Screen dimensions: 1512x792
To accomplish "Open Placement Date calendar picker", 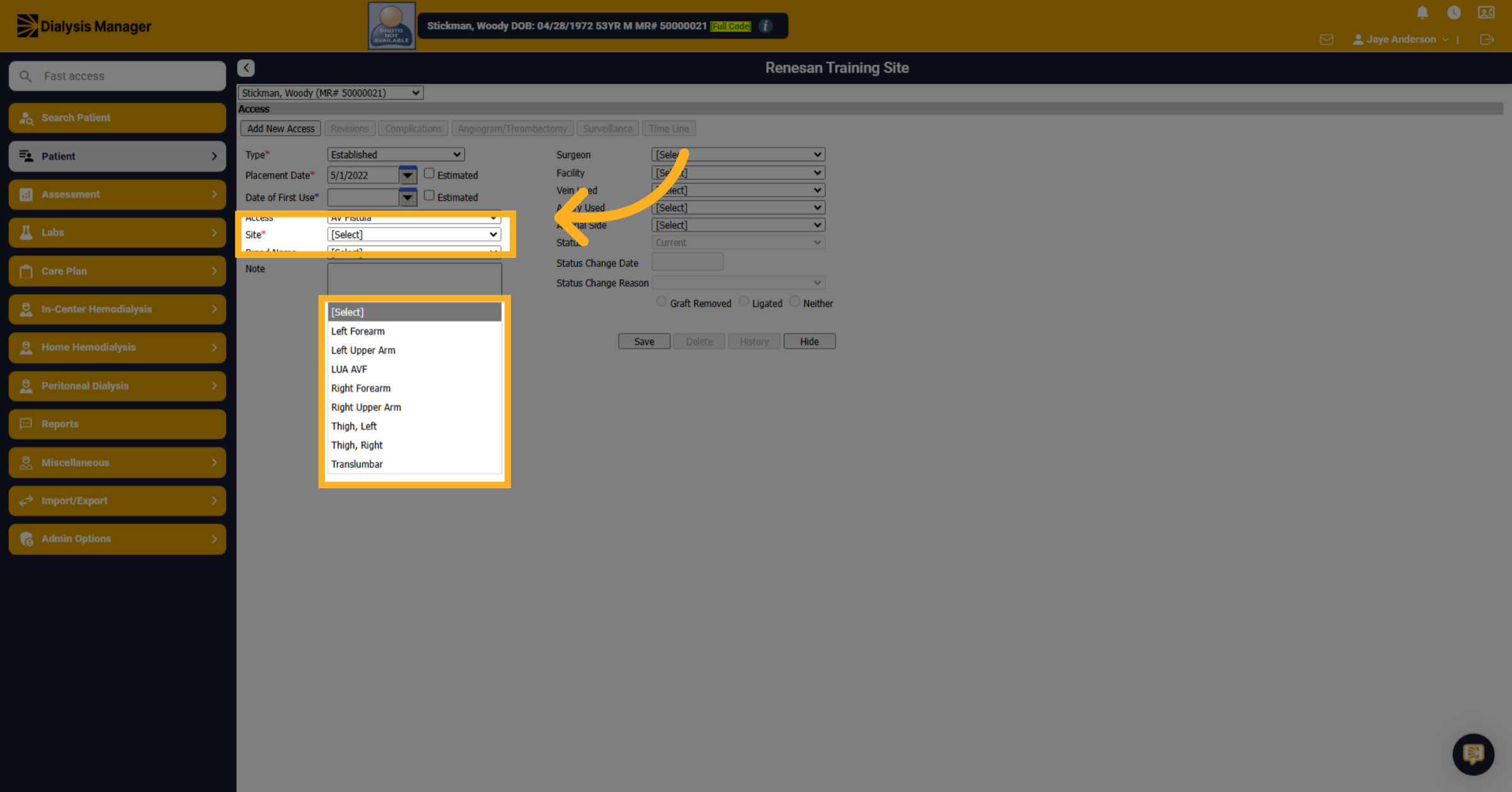I will pos(408,175).
